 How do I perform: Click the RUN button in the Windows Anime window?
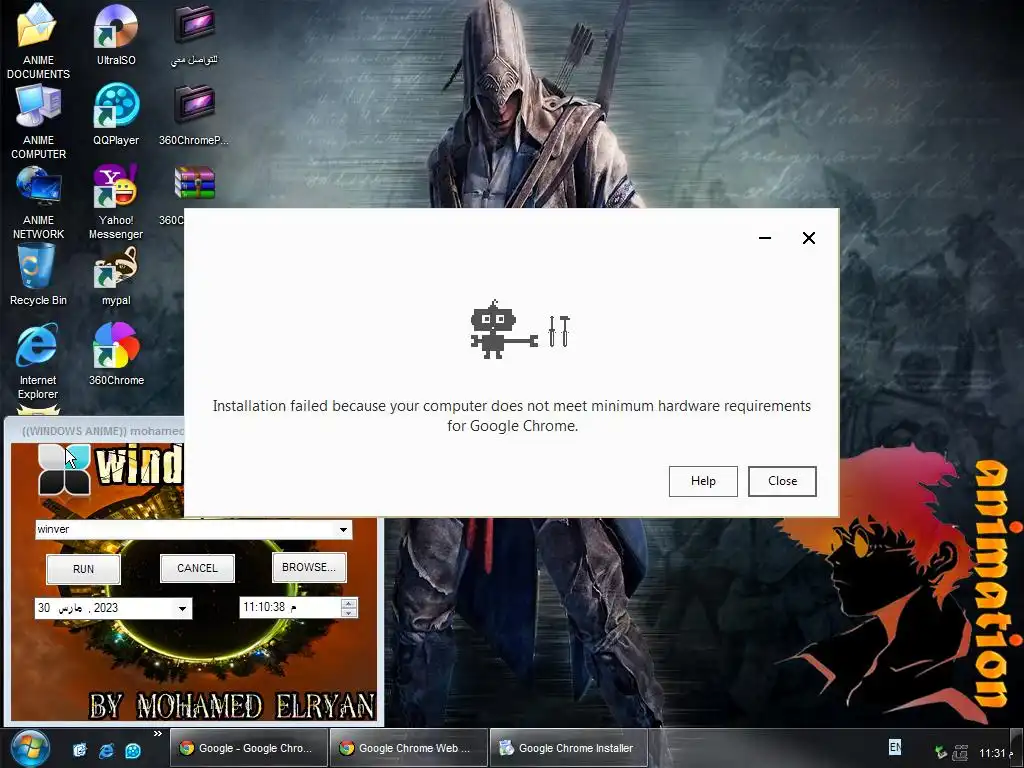[84, 569]
